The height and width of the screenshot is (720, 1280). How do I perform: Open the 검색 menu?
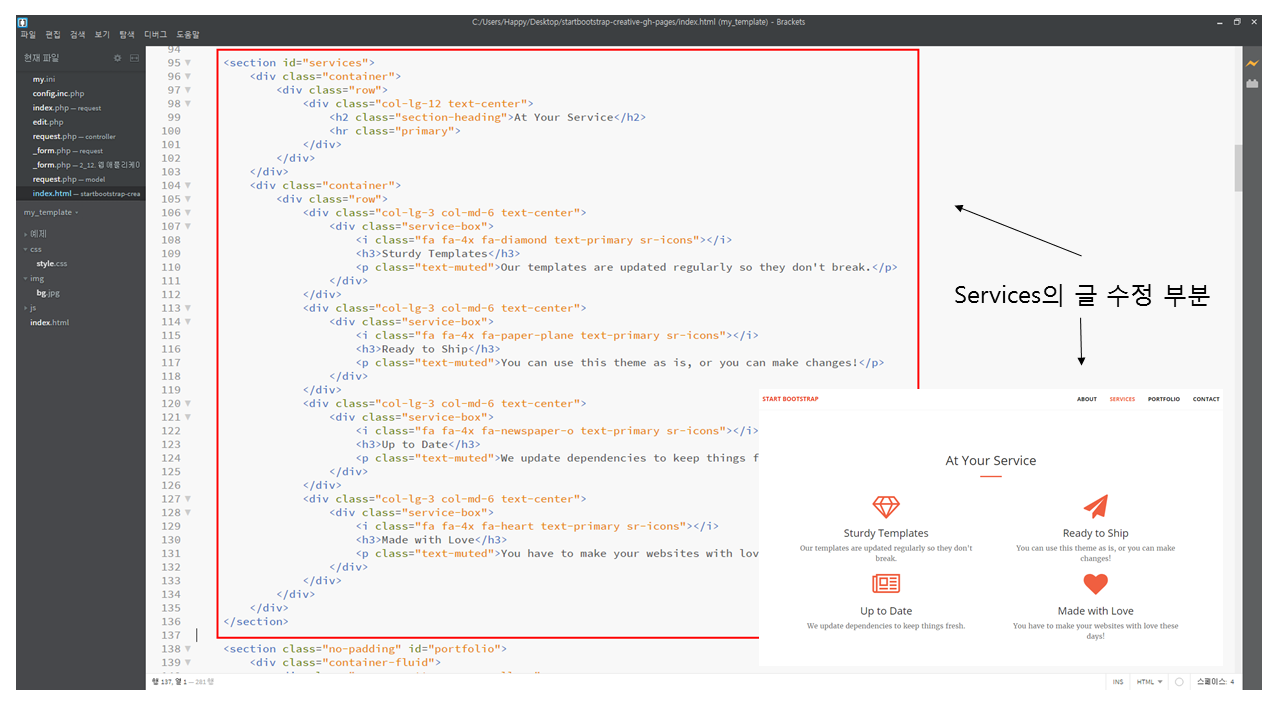point(78,34)
